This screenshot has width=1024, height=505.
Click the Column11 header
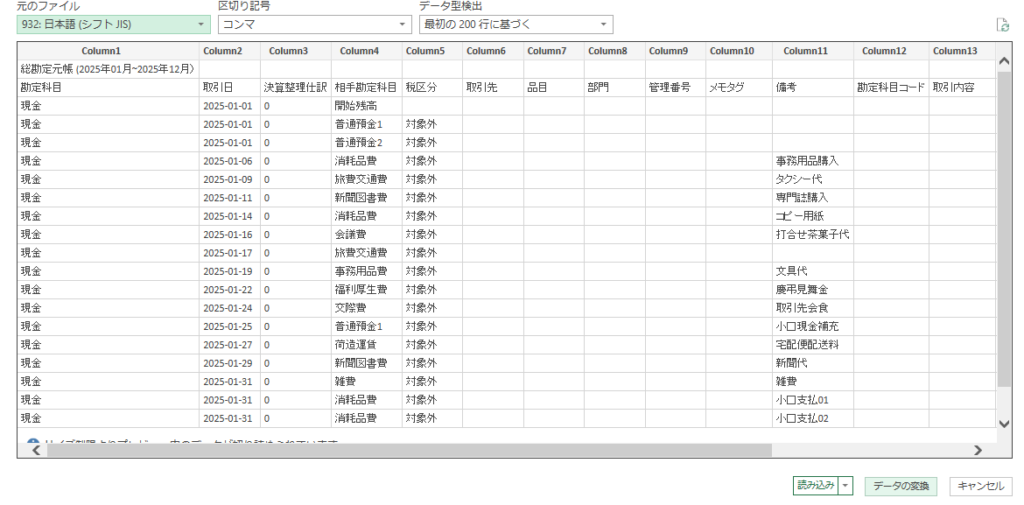tap(811, 51)
